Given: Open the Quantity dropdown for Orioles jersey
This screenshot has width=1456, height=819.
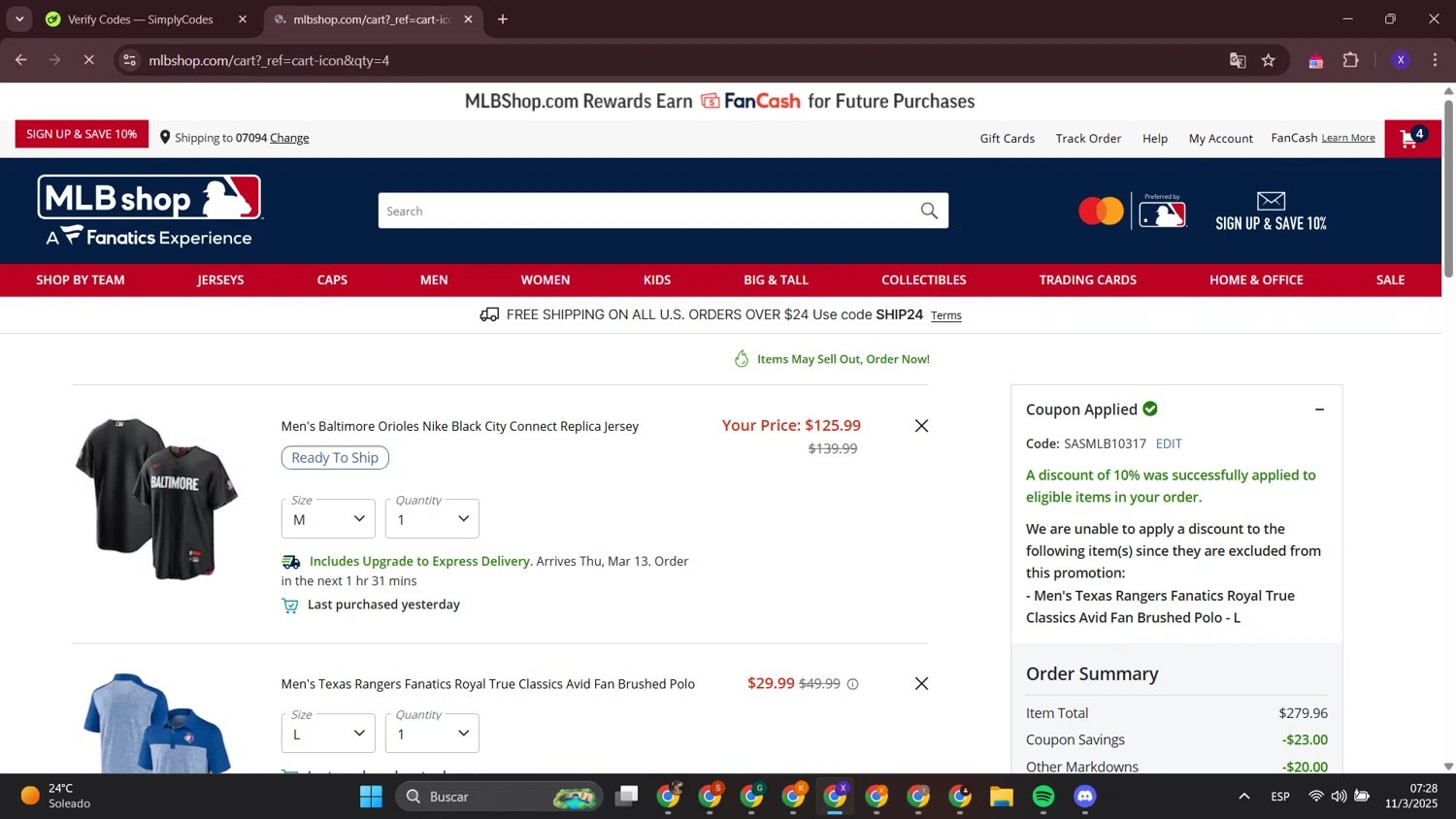Looking at the screenshot, I should (x=432, y=519).
